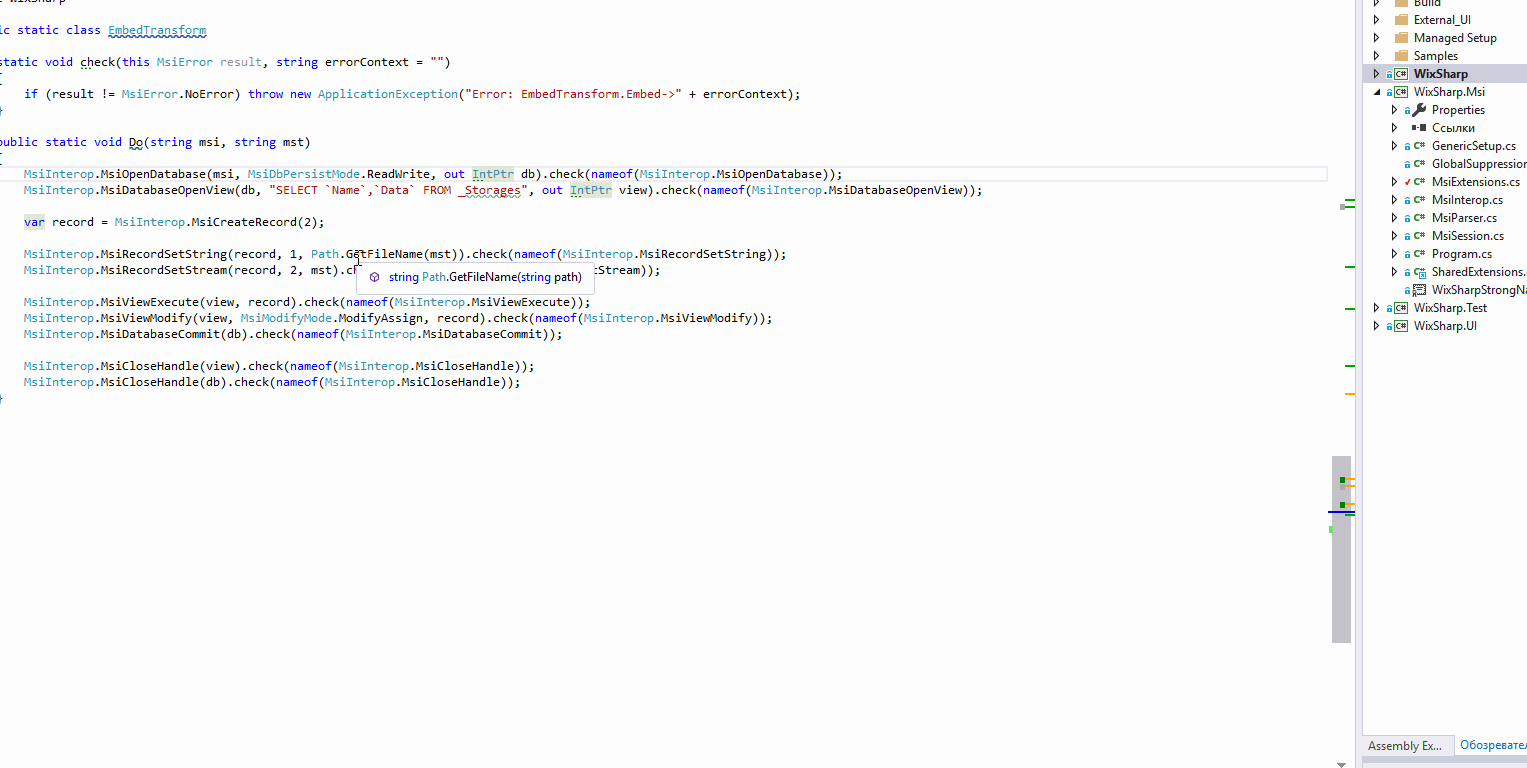Click the MsiSession.cs C# file icon

tap(1419, 236)
